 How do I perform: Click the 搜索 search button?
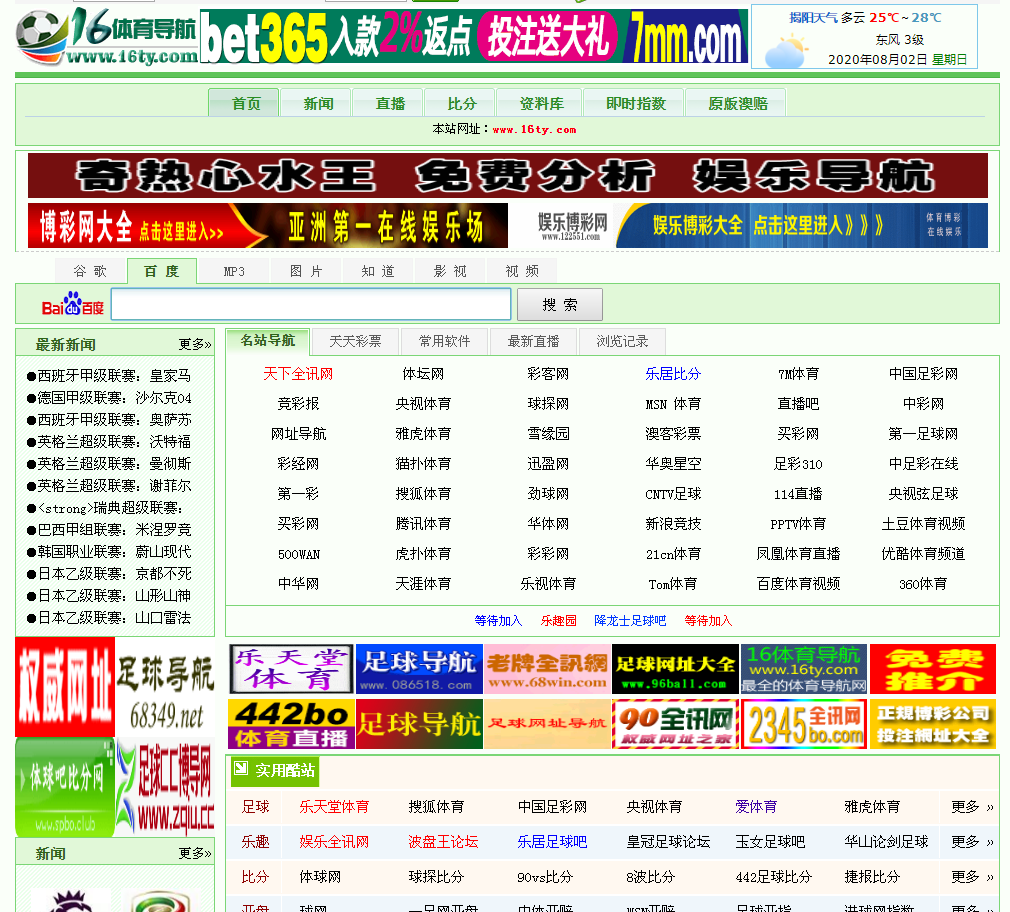point(560,304)
